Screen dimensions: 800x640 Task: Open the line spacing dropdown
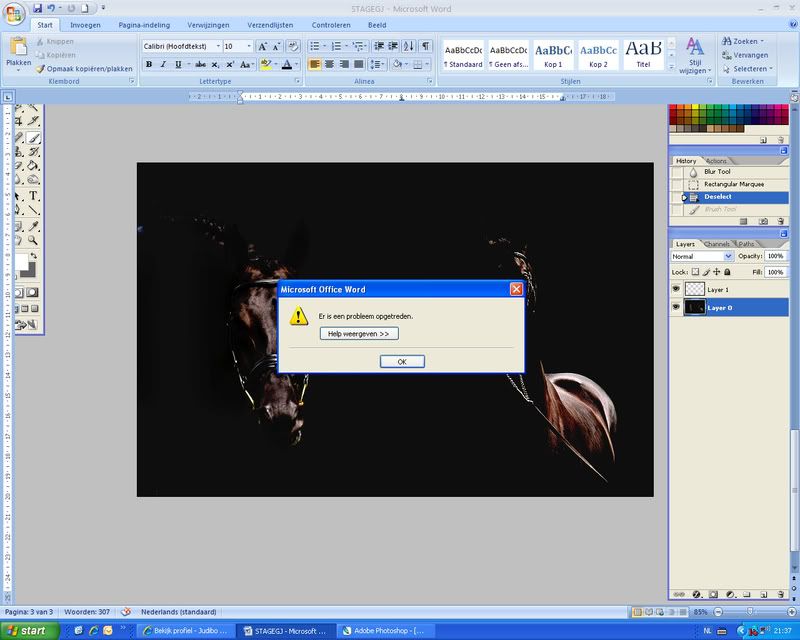point(377,64)
